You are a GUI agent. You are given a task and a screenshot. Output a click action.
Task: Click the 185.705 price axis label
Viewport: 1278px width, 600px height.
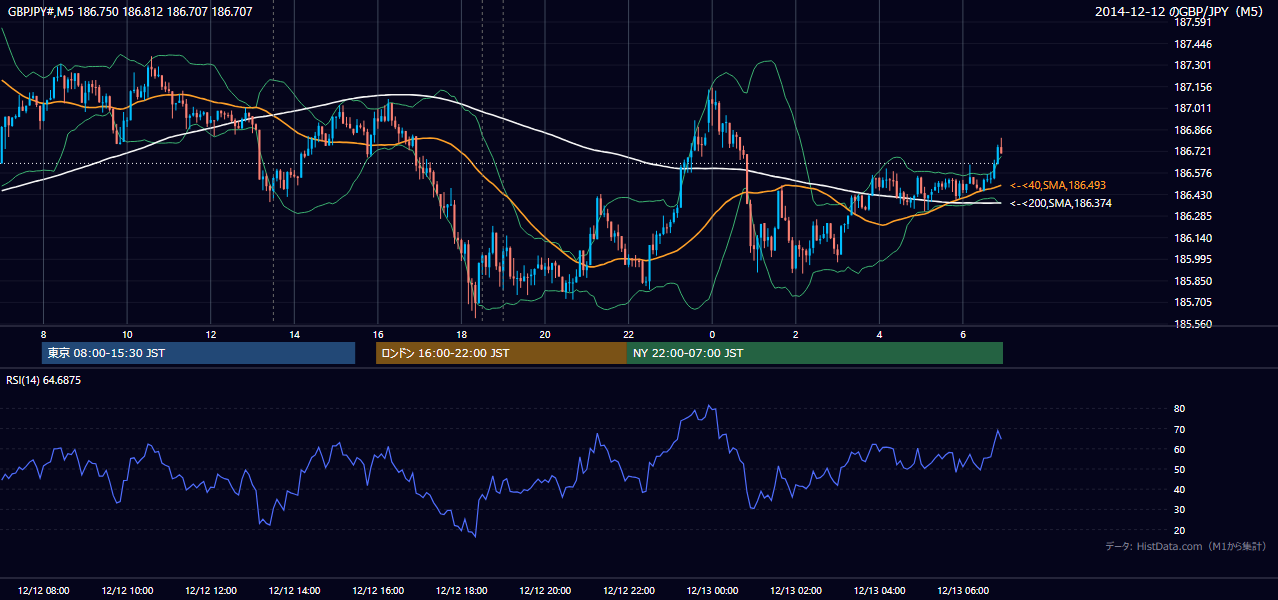(x=1192, y=302)
